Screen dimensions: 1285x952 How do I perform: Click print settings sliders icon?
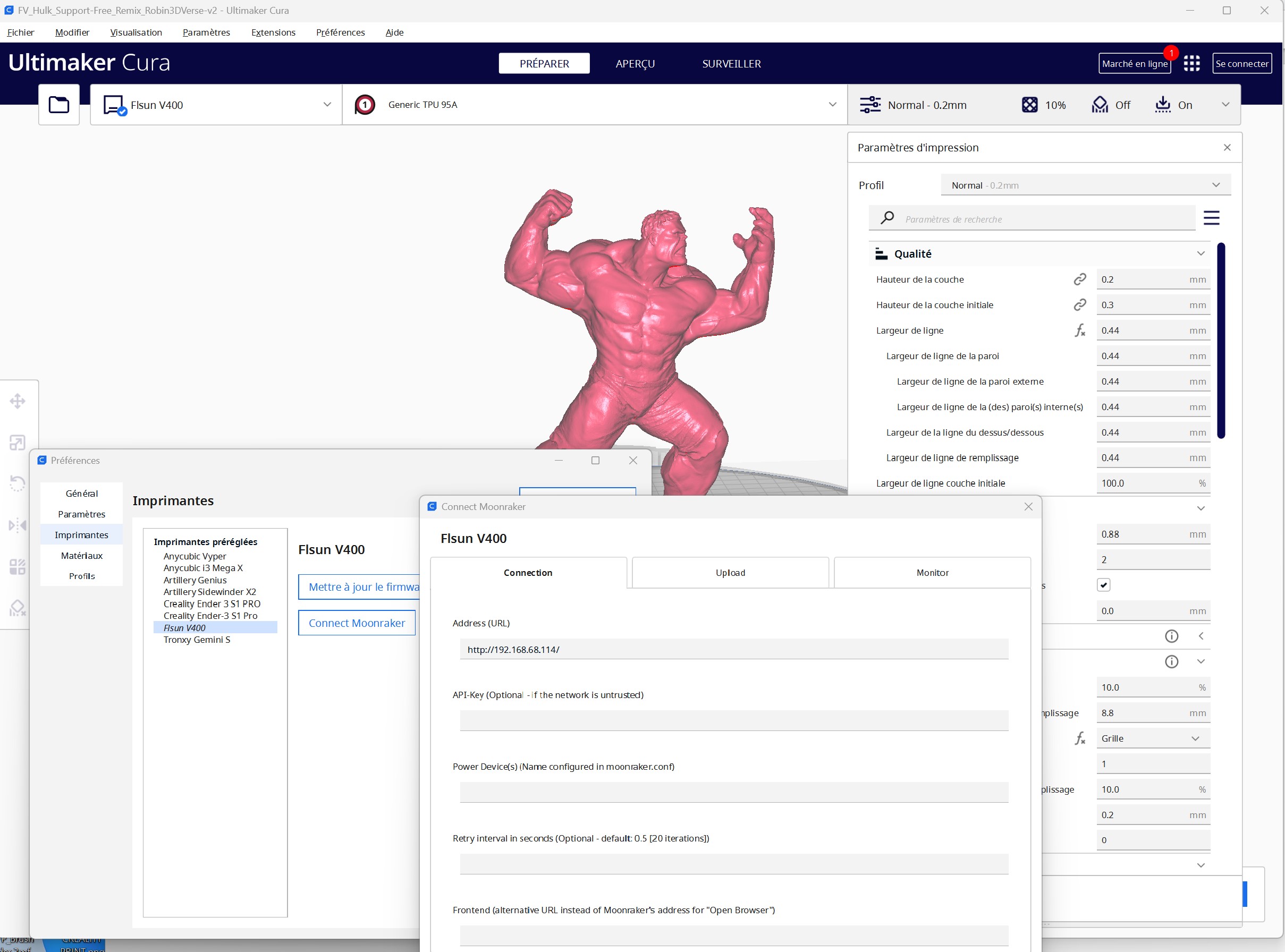point(870,105)
